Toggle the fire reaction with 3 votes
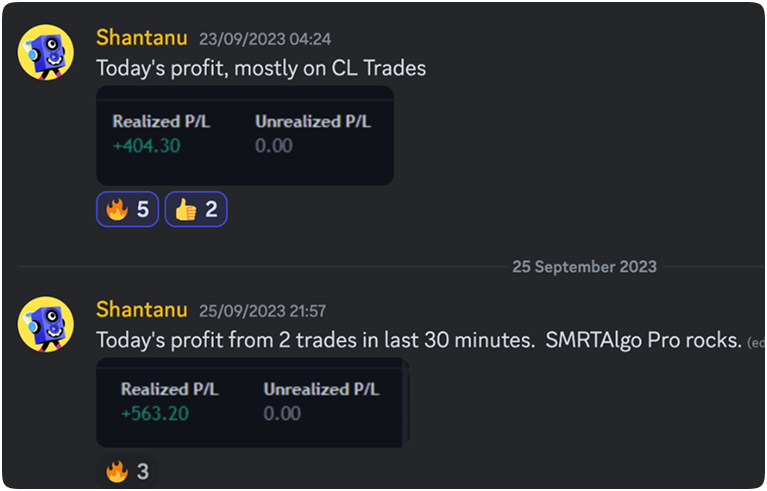The height and width of the screenshot is (491, 767). click(127, 471)
